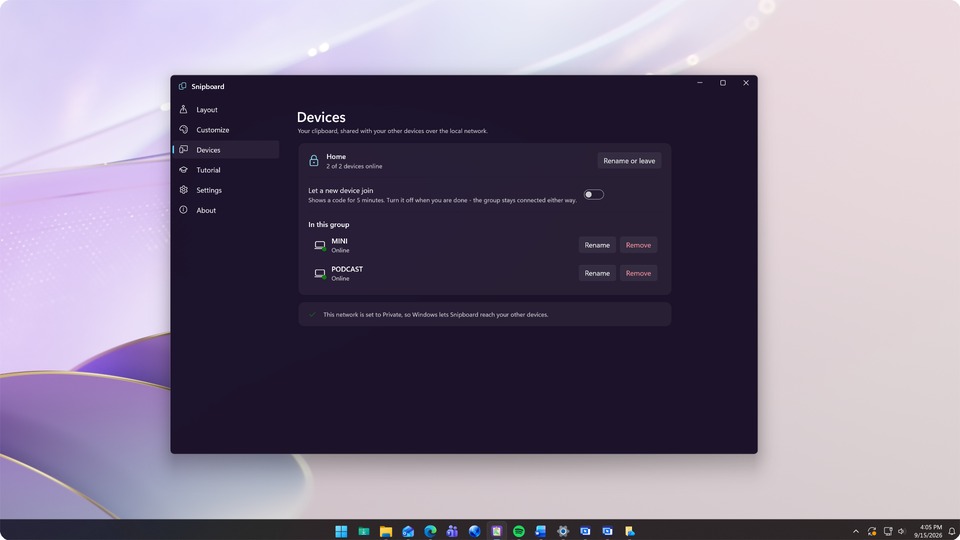Expand the system tray hidden icons

(856, 531)
